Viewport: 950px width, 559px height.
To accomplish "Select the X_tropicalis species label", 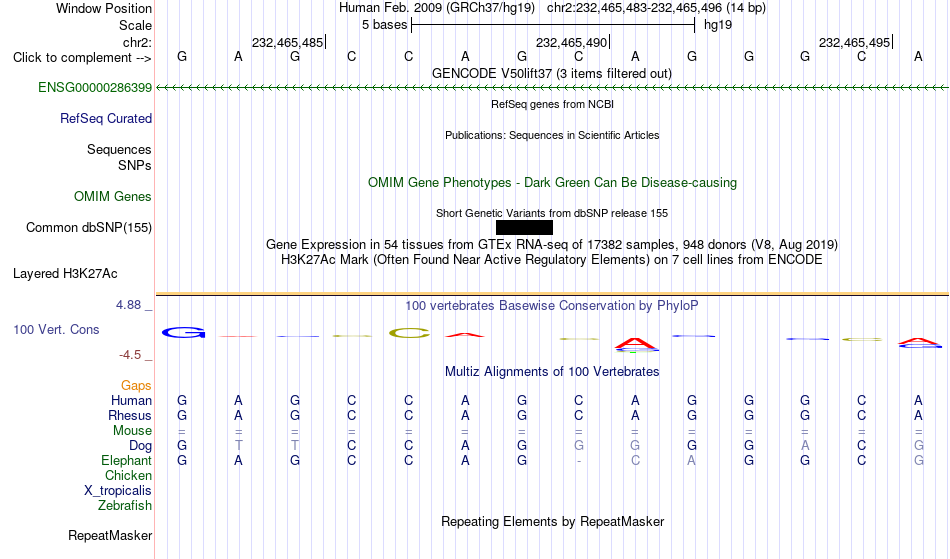I will (x=118, y=491).
